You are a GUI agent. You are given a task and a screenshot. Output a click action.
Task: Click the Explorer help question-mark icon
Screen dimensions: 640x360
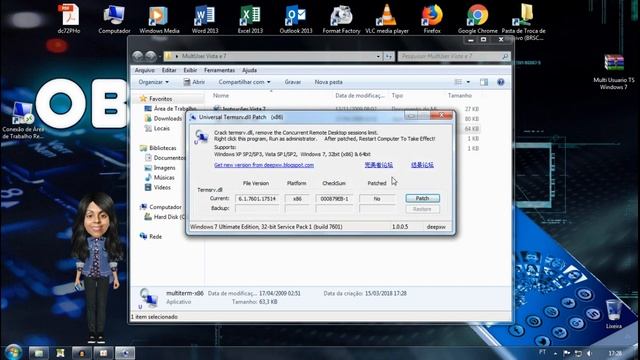[501, 82]
